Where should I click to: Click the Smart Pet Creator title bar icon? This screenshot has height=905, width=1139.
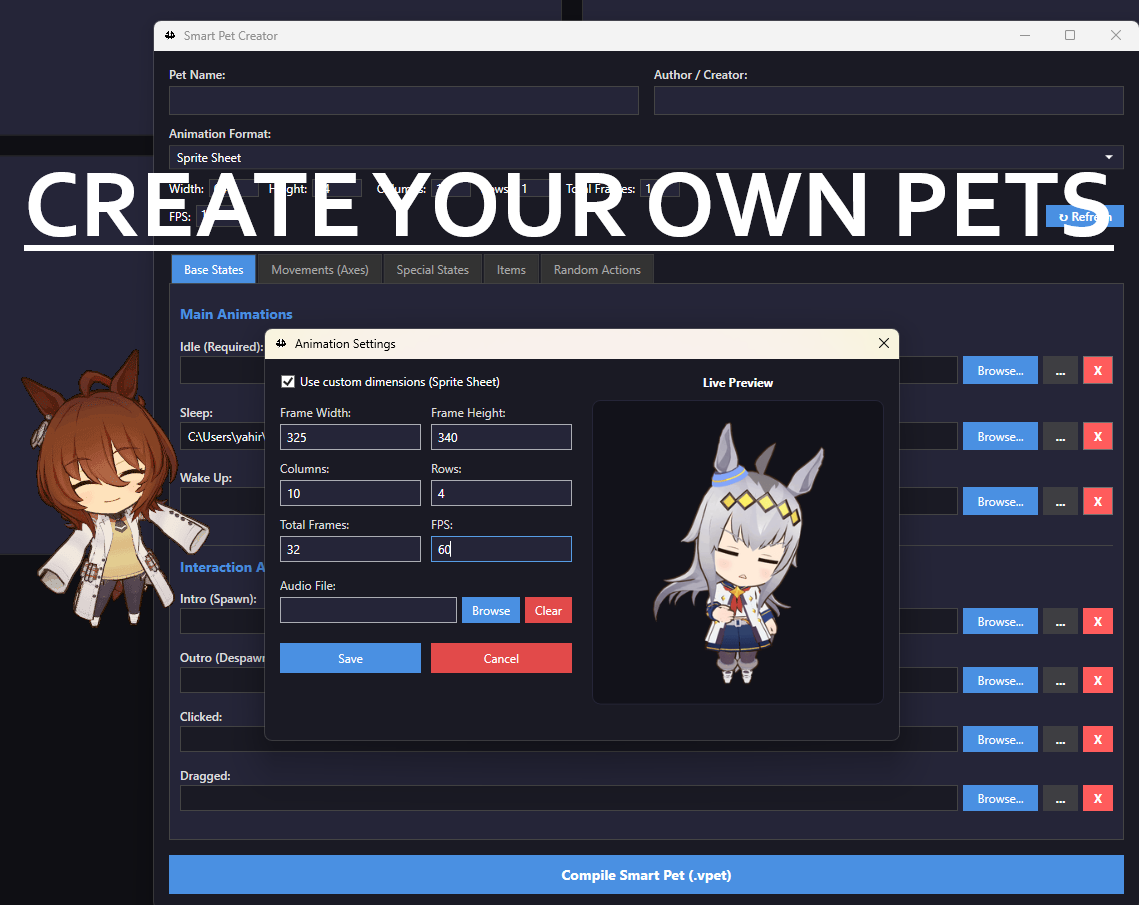pyautogui.click(x=170, y=36)
